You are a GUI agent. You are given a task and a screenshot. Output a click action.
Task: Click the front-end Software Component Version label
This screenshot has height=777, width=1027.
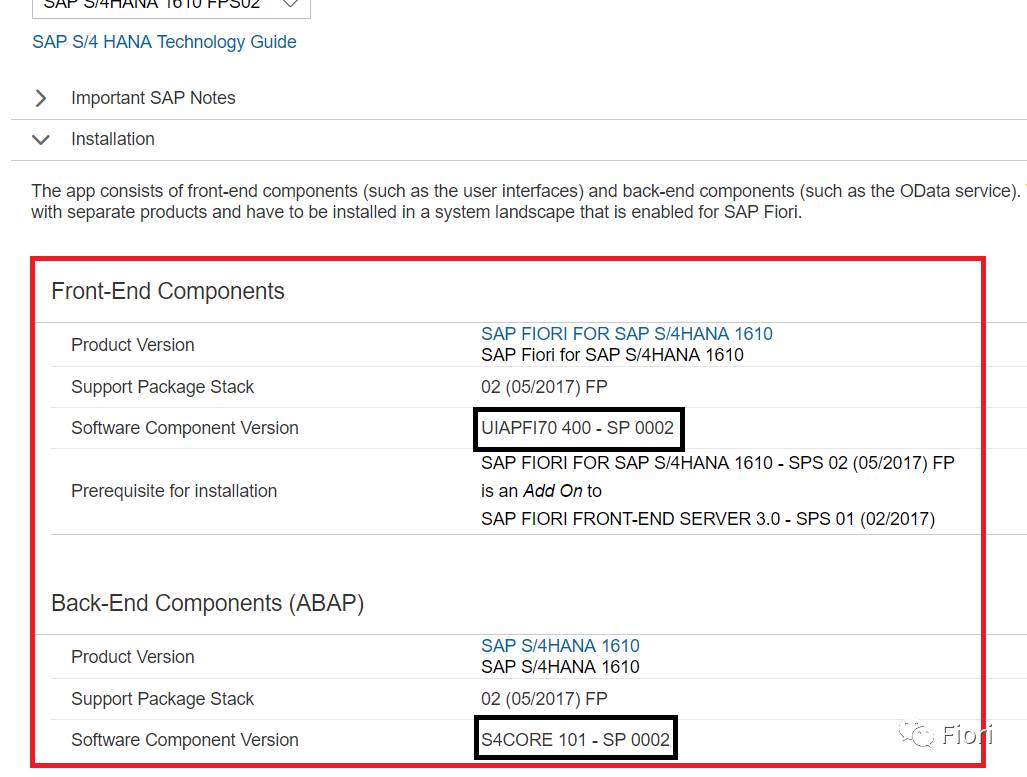[185, 428]
